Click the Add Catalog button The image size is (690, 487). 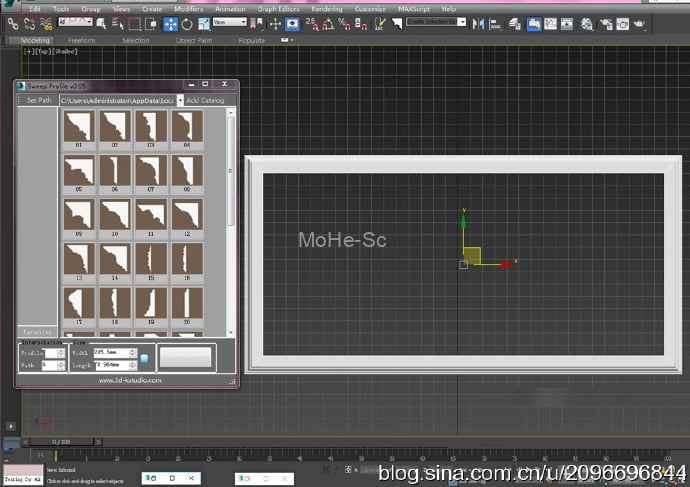(206, 101)
